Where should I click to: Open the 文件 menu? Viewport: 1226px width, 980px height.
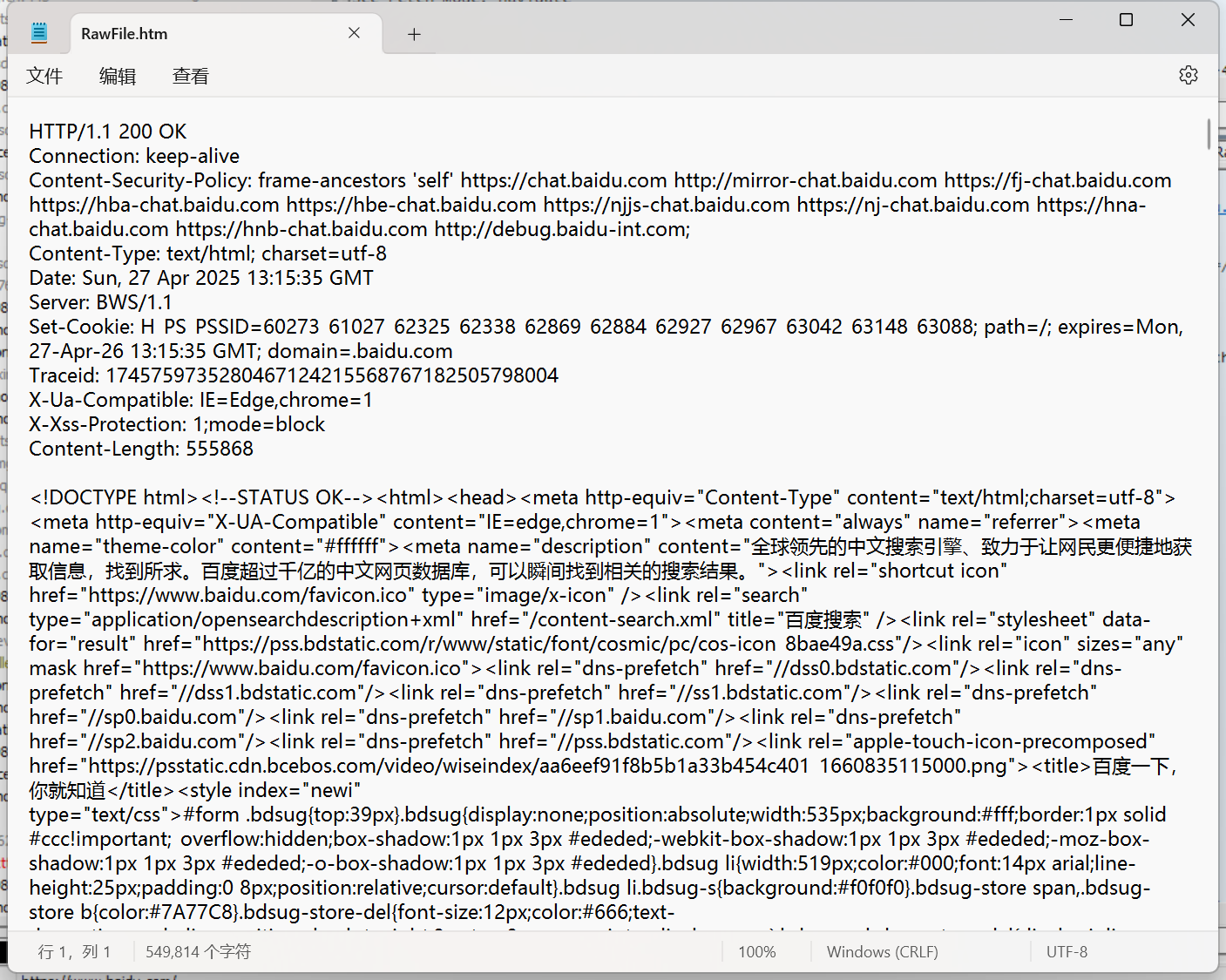coord(44,76)
